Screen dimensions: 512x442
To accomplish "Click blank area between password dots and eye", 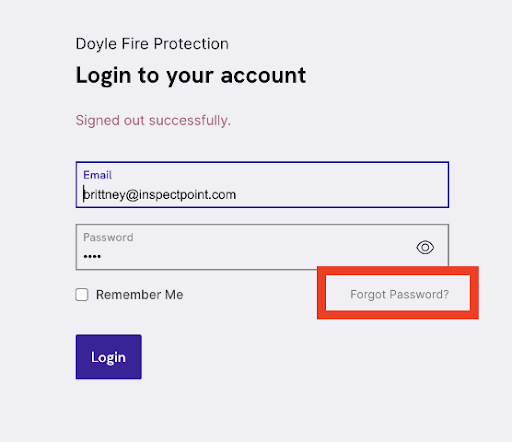I will (257, 256).
